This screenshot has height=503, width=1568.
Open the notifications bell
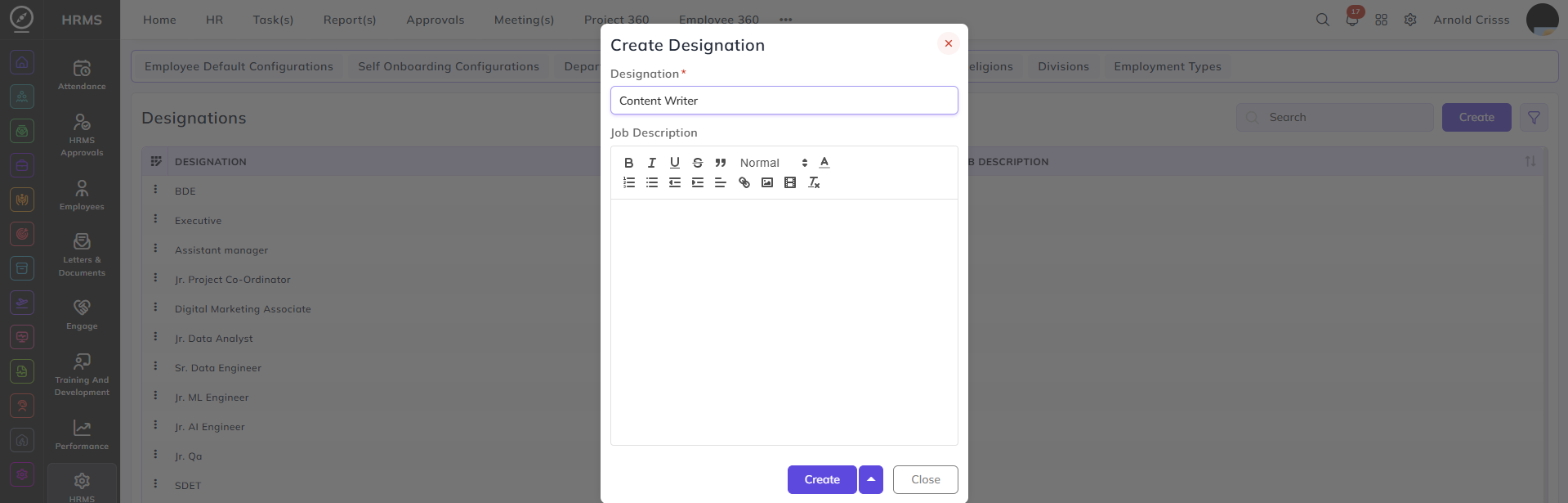pyautogui.click(x=1351, y=20)
